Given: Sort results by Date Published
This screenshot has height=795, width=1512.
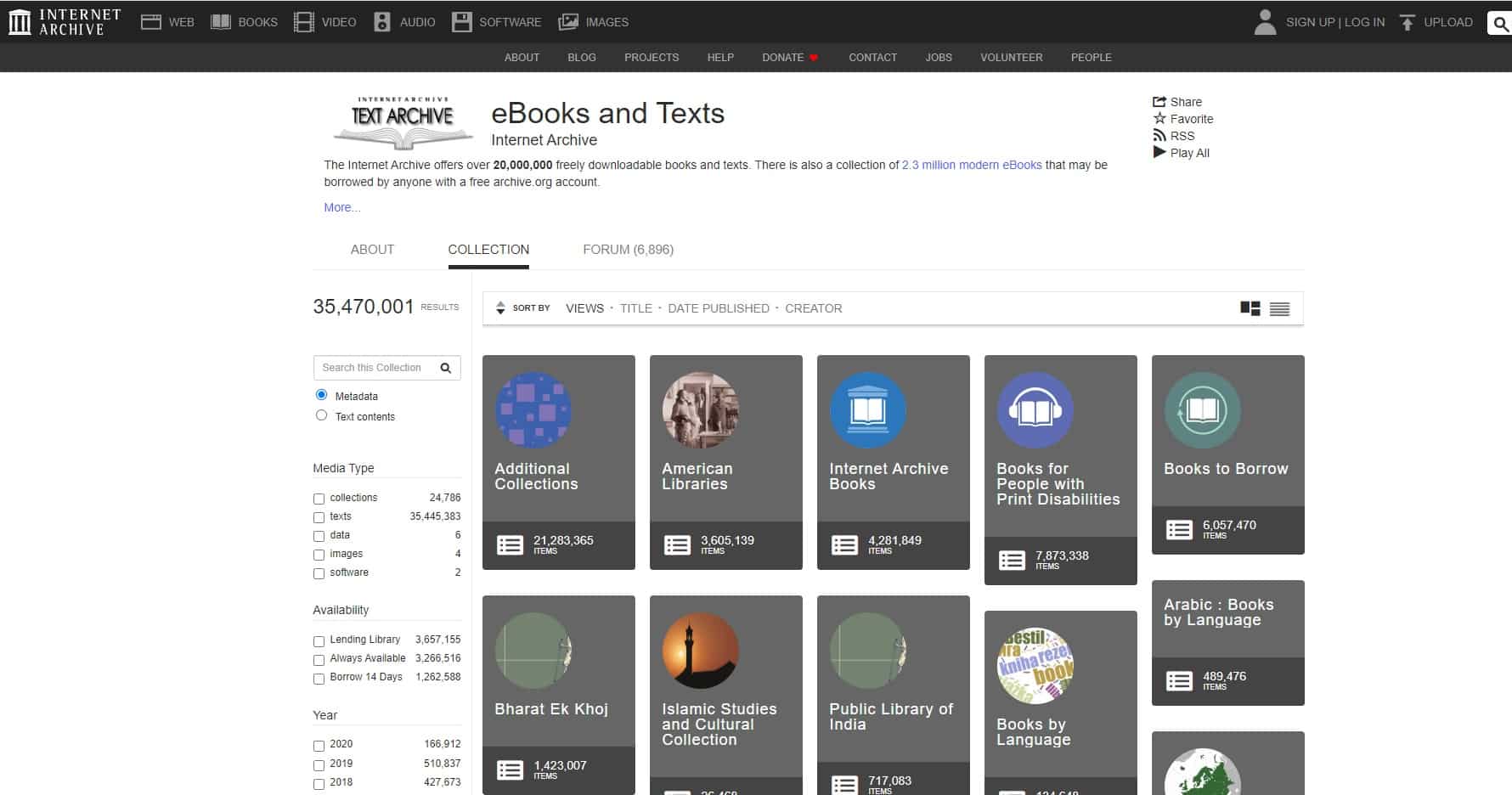Looking at the screenshot, I should coord(719,308).
